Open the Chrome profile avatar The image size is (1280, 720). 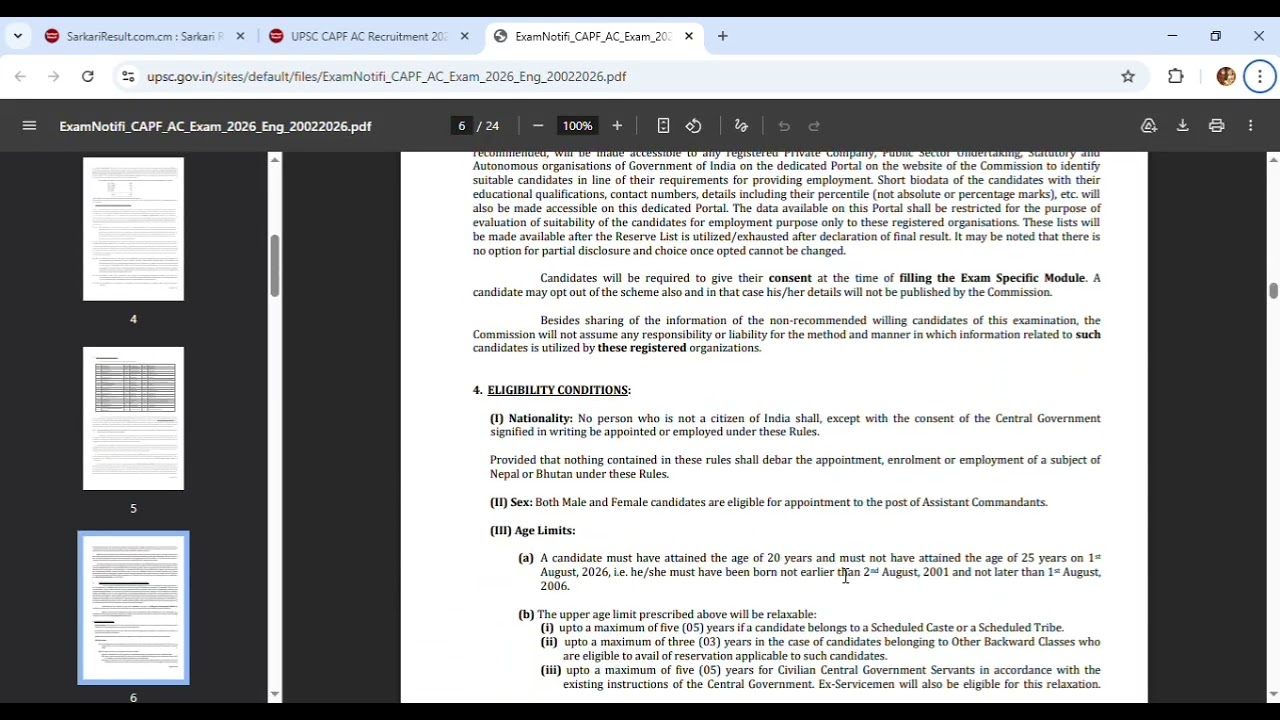click(1226, 76)
